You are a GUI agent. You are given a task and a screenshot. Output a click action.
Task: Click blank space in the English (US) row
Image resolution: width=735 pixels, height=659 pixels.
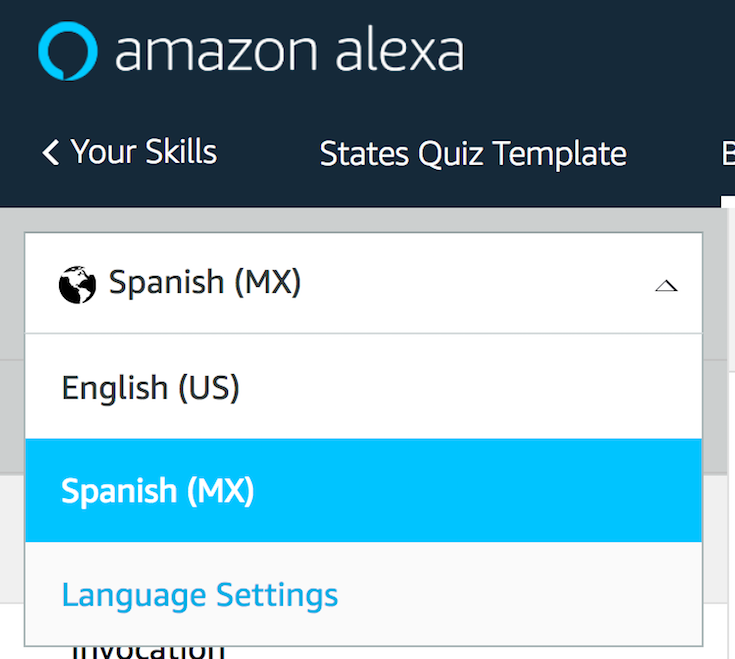tap(480, 387)
